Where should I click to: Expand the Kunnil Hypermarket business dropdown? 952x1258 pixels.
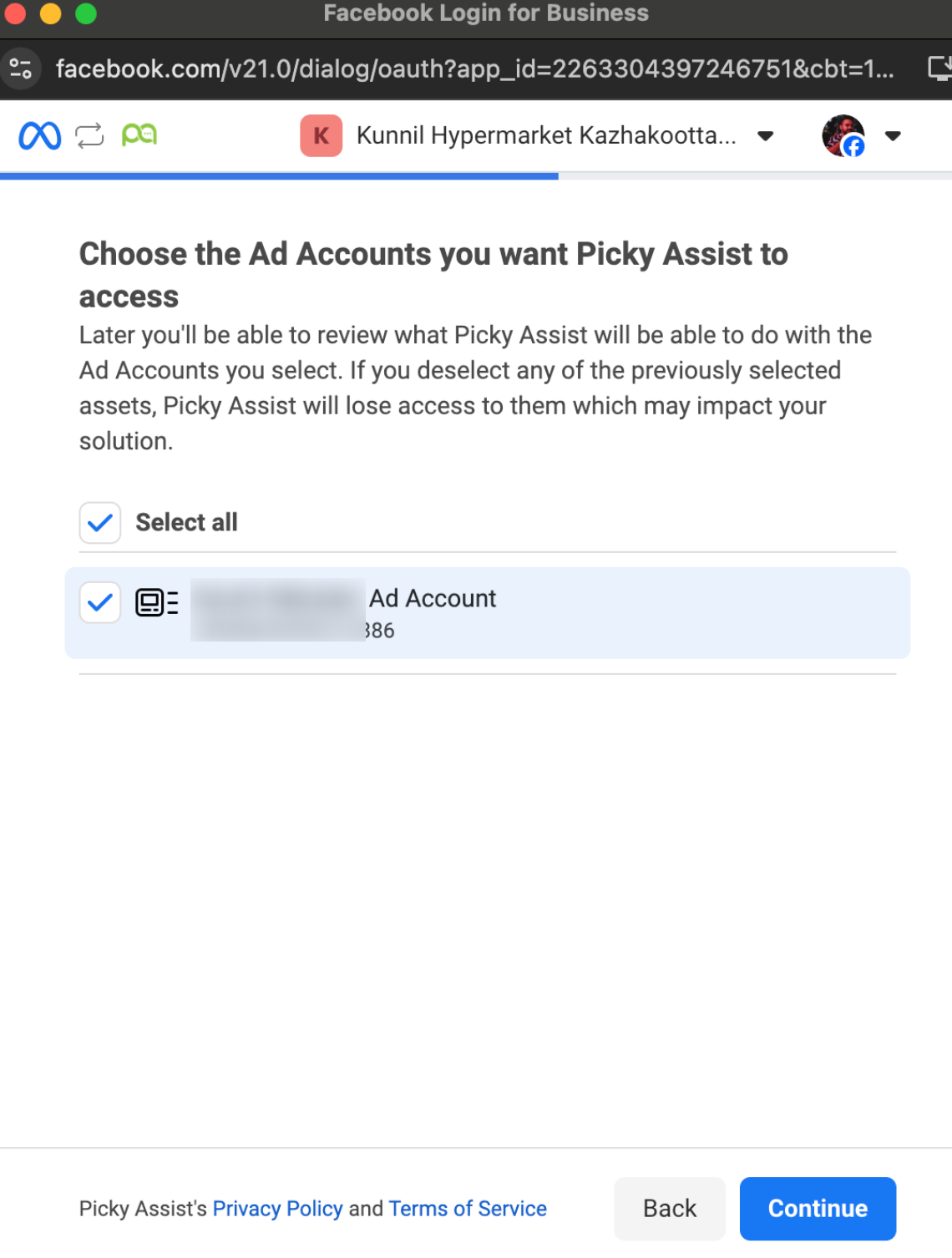click(x=765, y=136)
